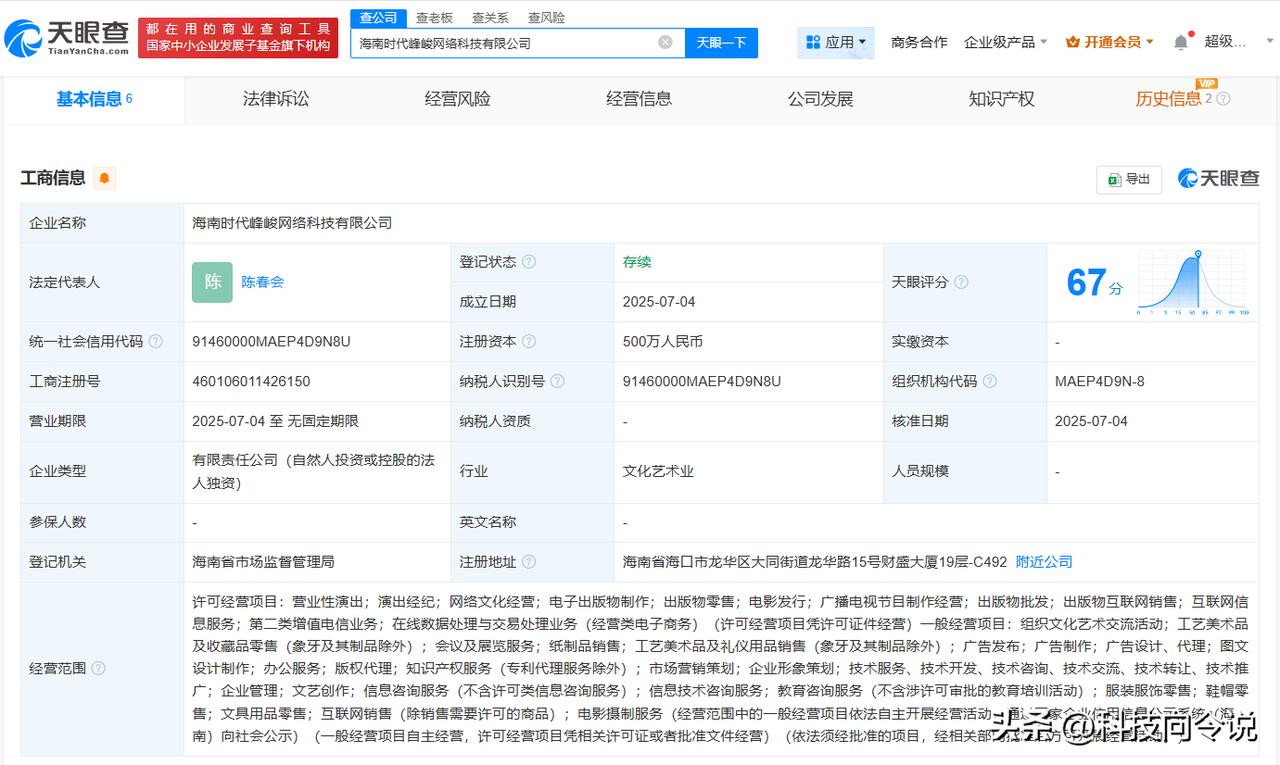Open legal representative 陈春会 link
This screenshot has width=1280, height=765.
click(262, 282)
